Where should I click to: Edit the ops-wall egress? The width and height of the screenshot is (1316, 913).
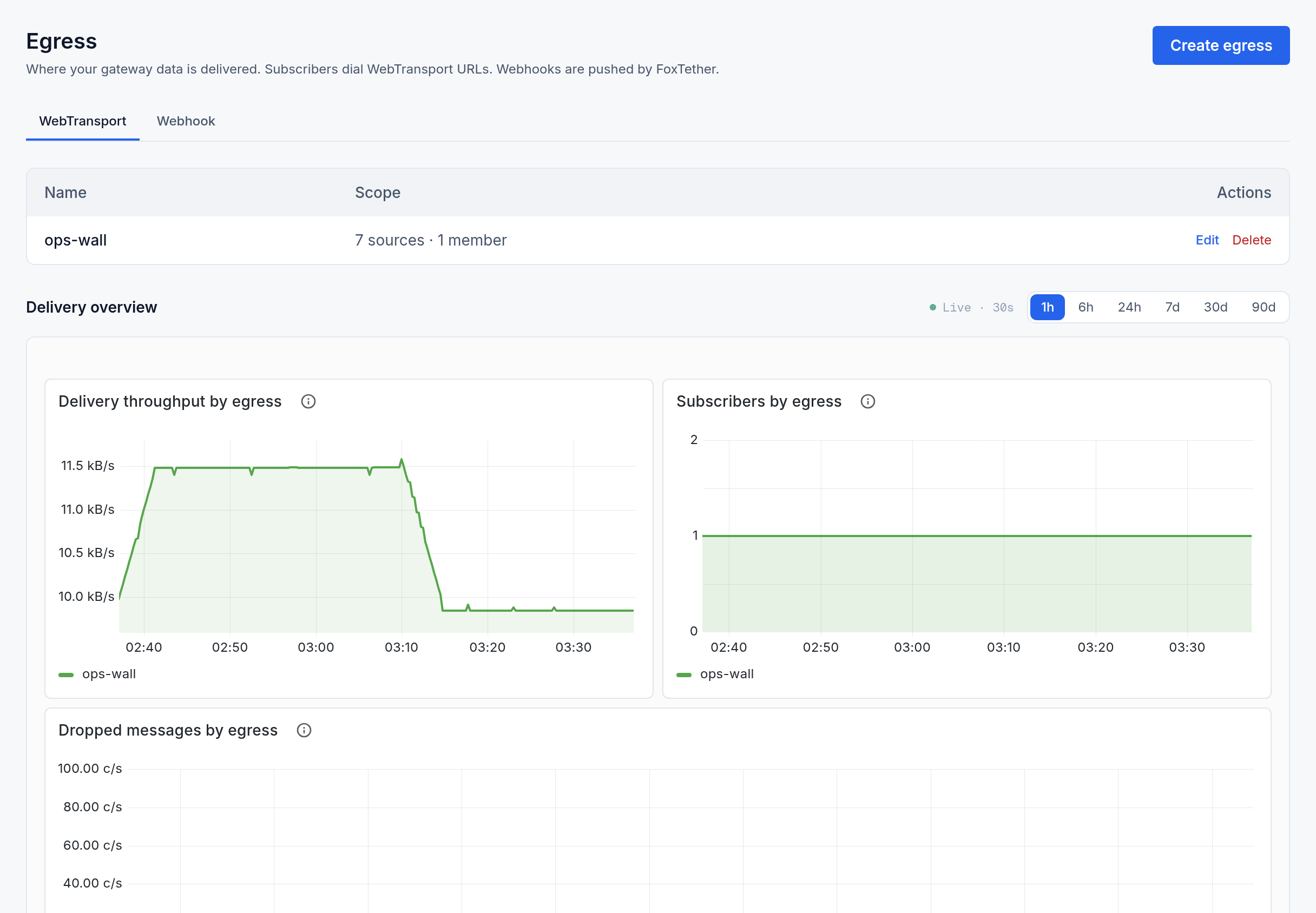1207,240
